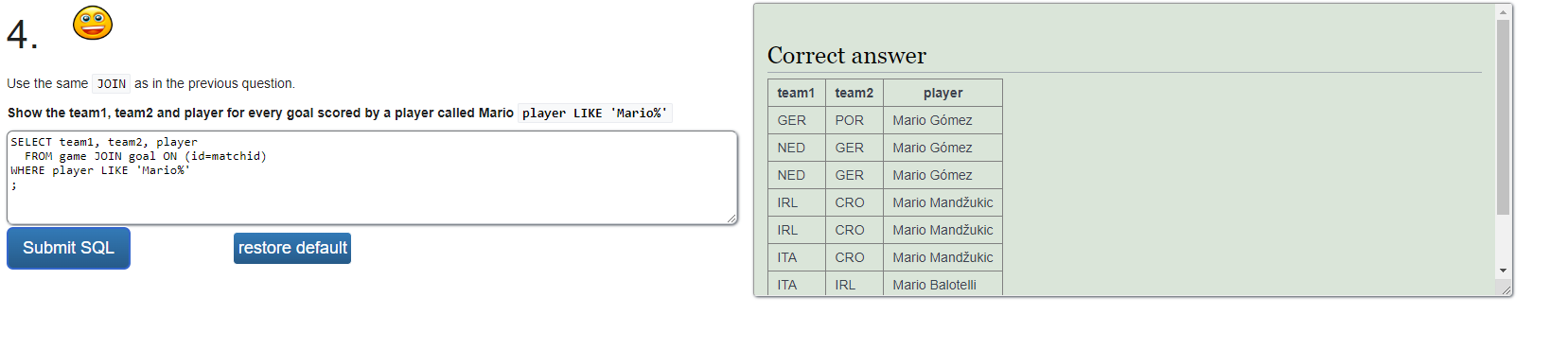Click the resize handle of the SQL textarea
Image resolution: width=1568 pixels, height=350 pixels.
coord(731,219)
